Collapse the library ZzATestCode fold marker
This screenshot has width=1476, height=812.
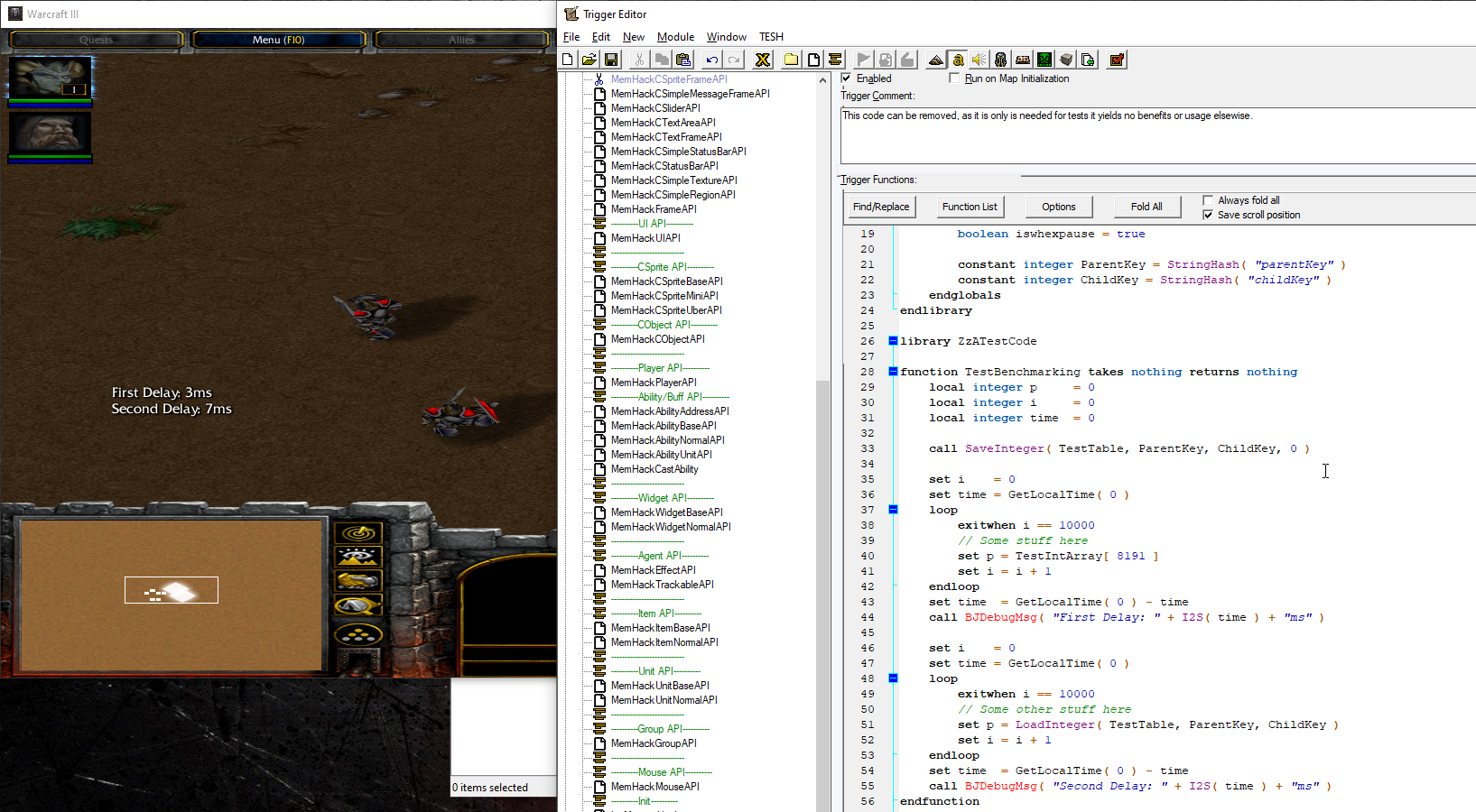(893, 341)
